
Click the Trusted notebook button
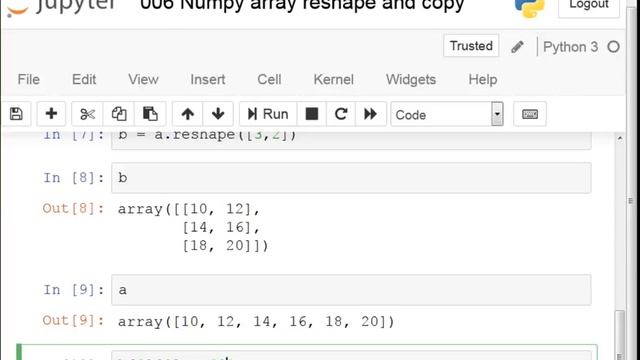tap(471, 46)
